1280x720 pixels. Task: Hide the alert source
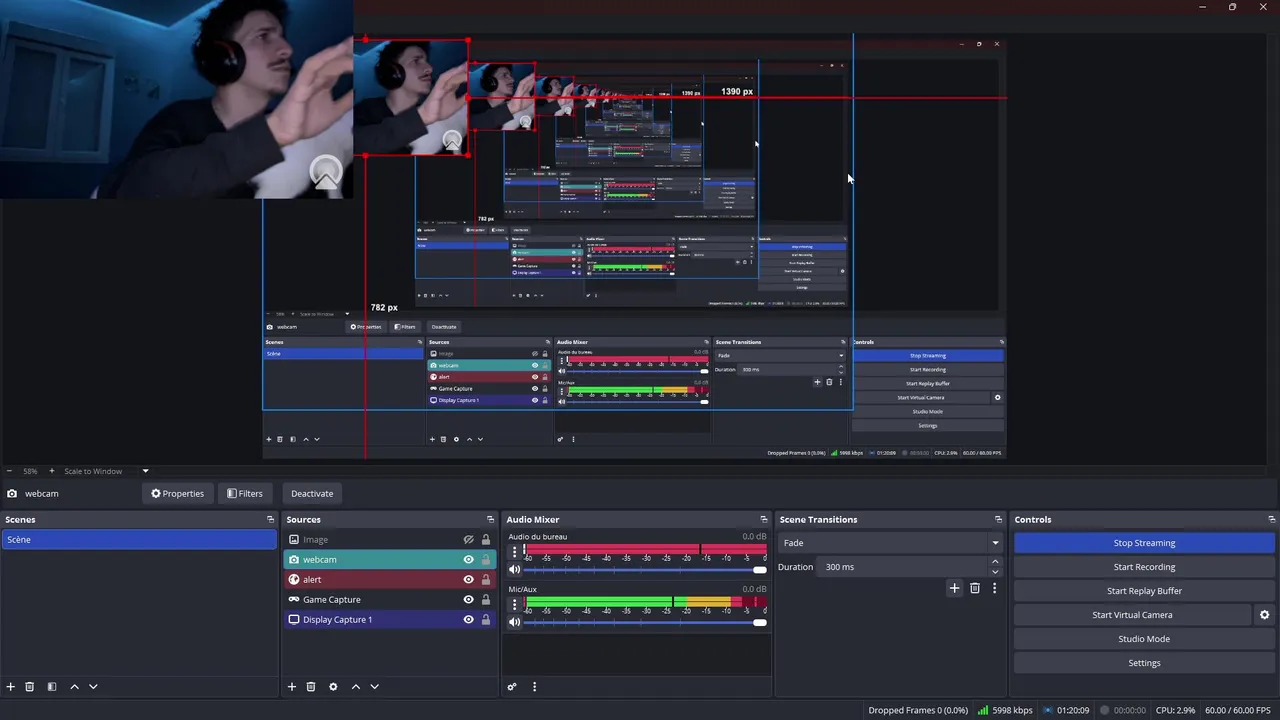pyautogui.click(x=468, y=580)
